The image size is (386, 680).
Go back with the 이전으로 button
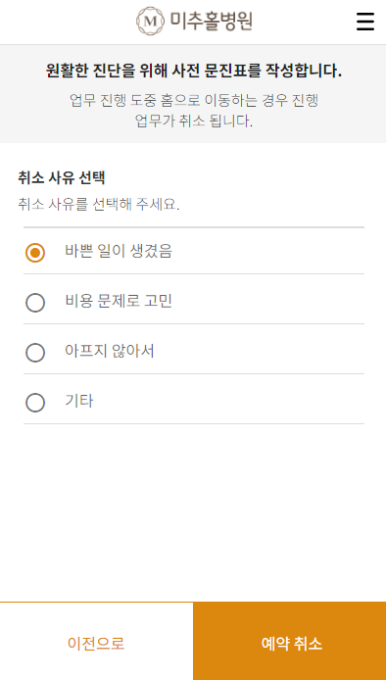[96, 641]
